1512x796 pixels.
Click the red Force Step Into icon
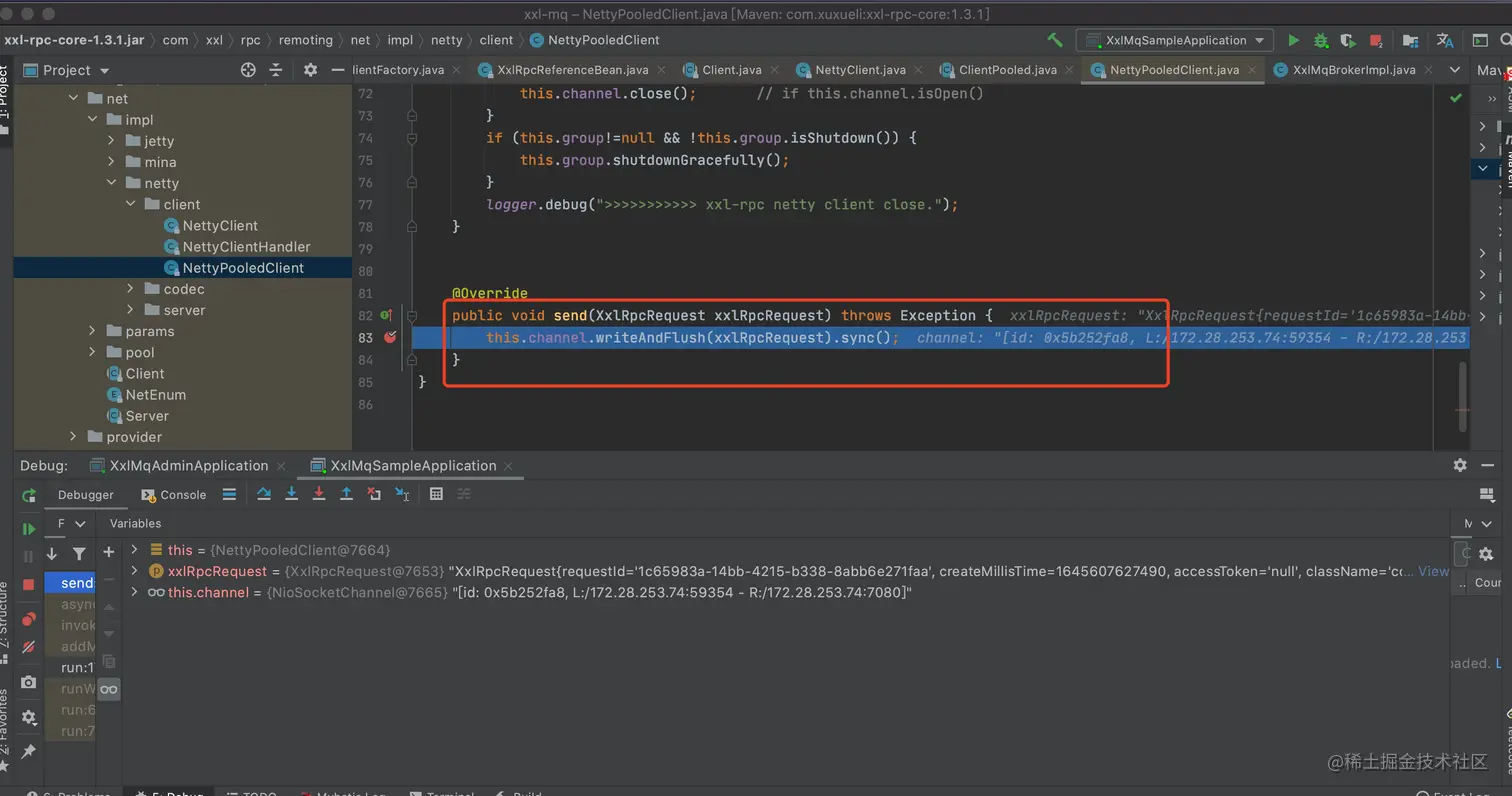coord(319,494)
